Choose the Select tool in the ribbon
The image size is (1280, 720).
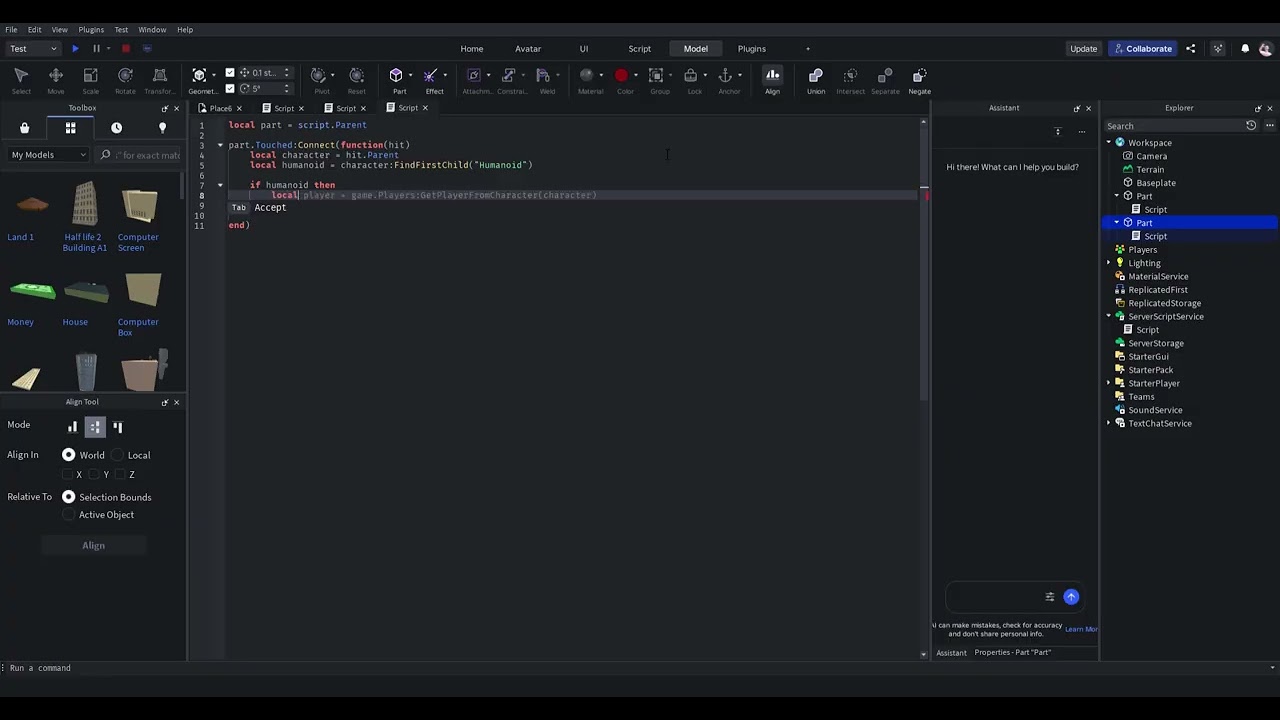pos(21,80)
